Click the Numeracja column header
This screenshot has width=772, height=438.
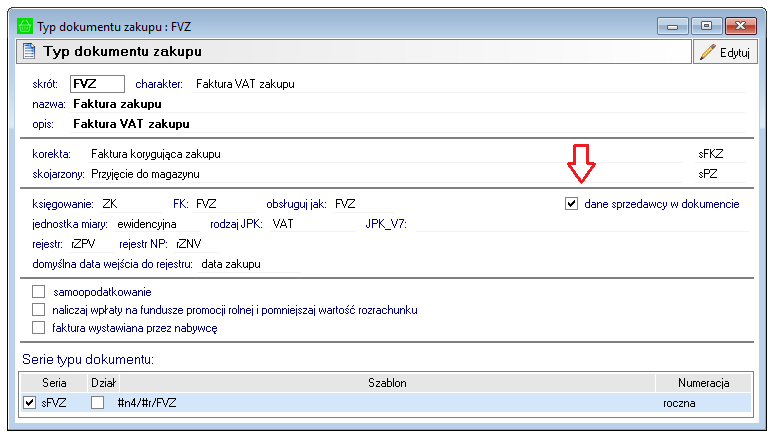pos(702,382)
